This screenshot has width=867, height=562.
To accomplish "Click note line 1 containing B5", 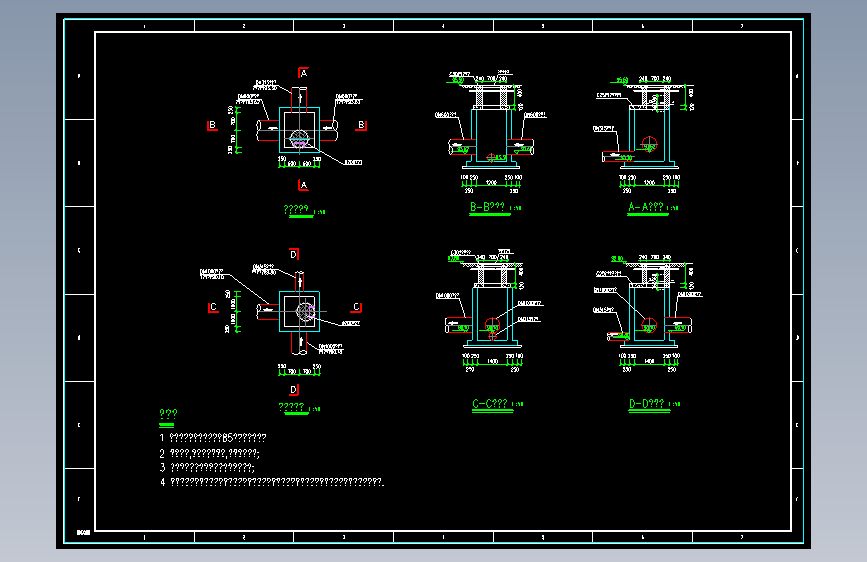I will pyautogui.click(x=213, y=438).
